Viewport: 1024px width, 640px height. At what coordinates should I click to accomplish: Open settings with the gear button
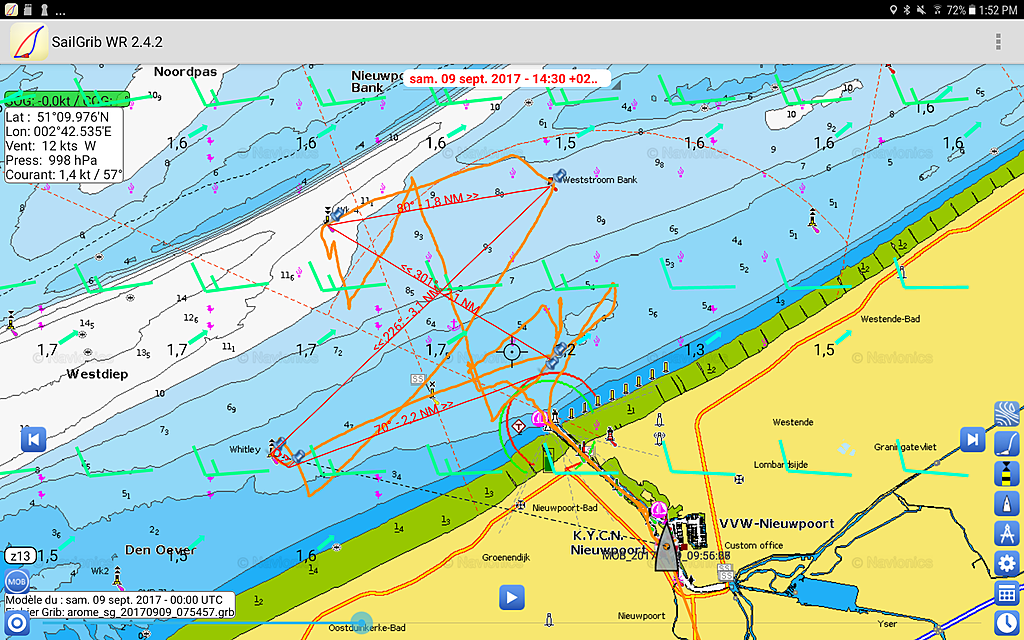(1006, 564)
